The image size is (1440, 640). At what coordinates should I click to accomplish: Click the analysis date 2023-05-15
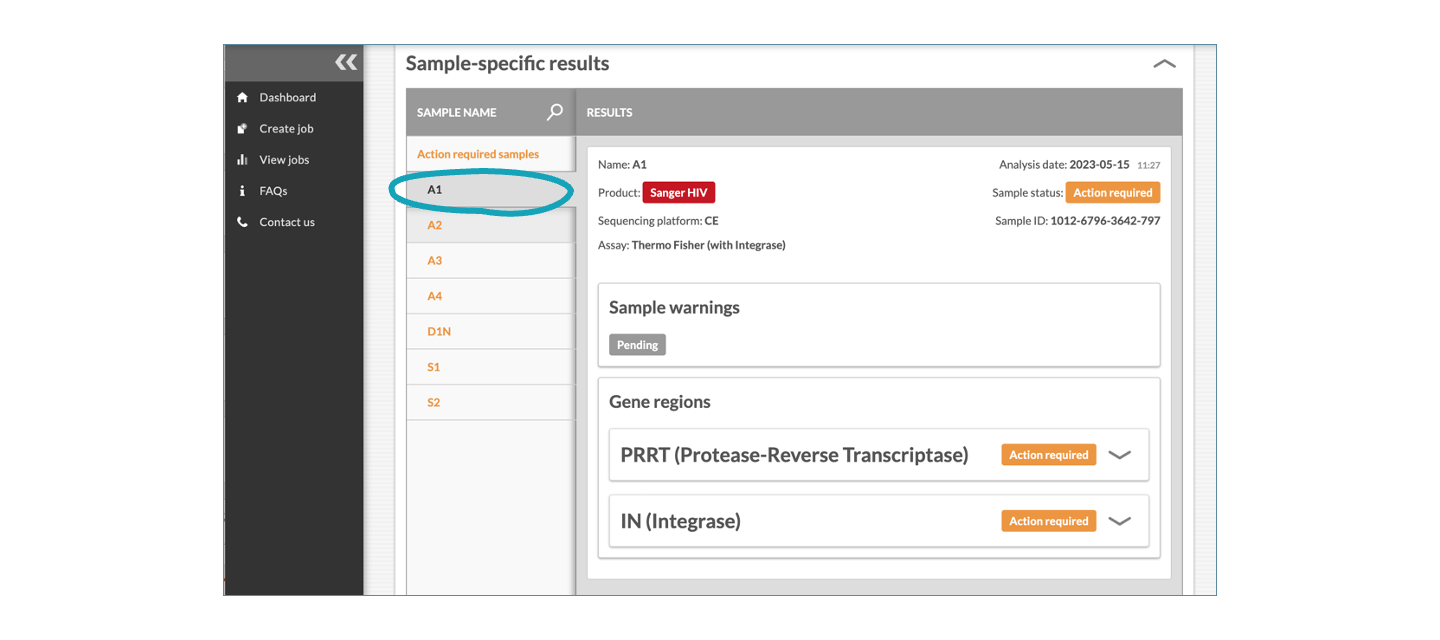click(x=1100, y=165)
